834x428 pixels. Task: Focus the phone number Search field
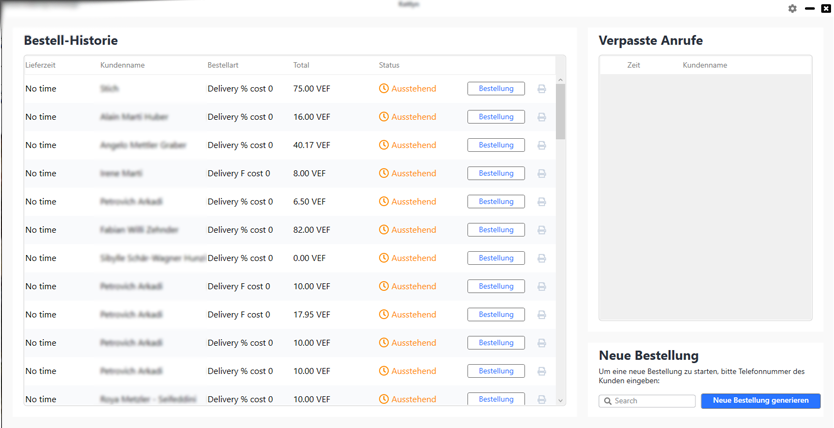(654, 401)
